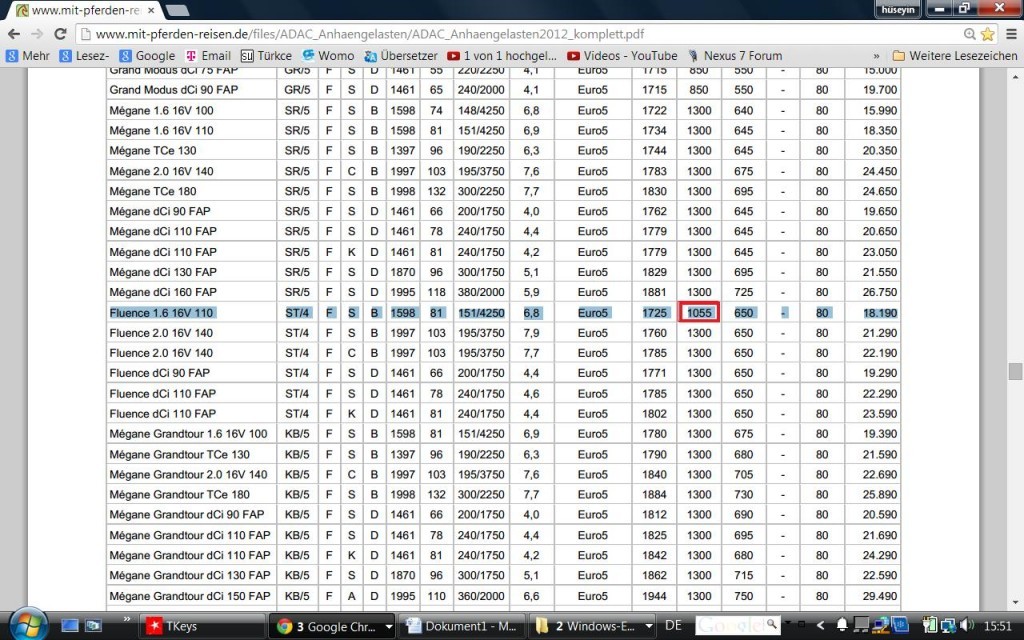The height and width of the screenshot is (640, 1024).
Task: Bookmark this page with the star icon
Action: point(986,34)
